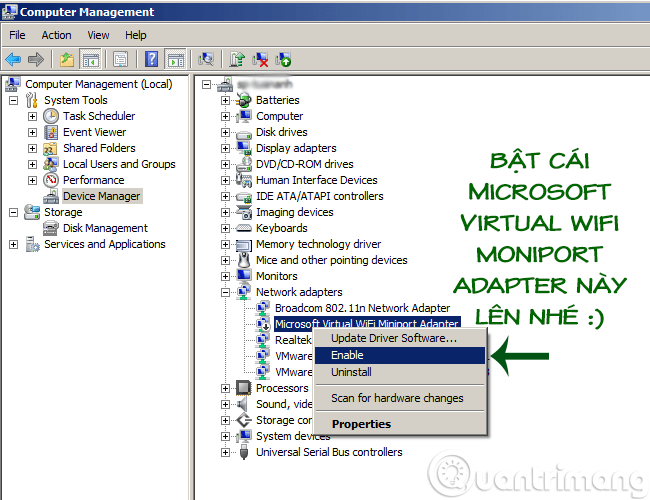650x500 pixels.
Task: Collapse the Network adapters category
Action: 225,292
